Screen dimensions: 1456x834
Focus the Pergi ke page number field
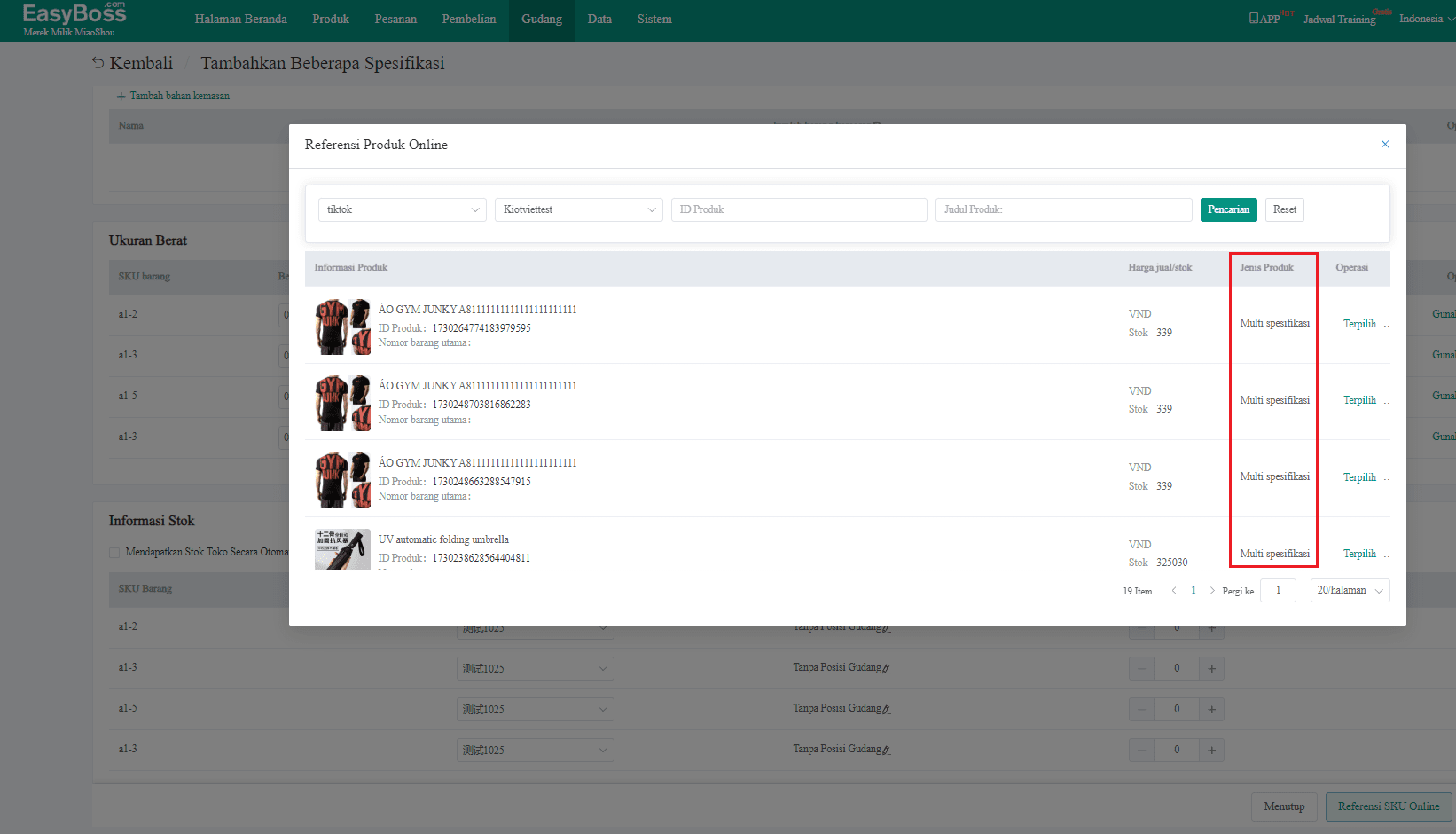pos(1278,590)
